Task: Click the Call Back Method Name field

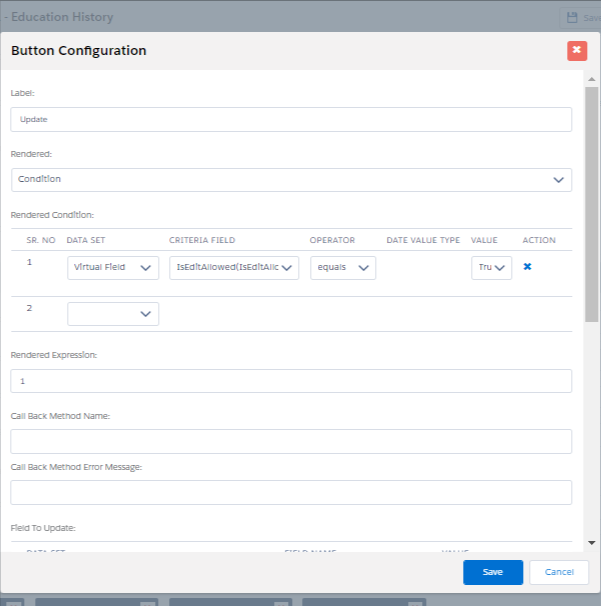Action: pyautogui.click(x=291, y=441)
